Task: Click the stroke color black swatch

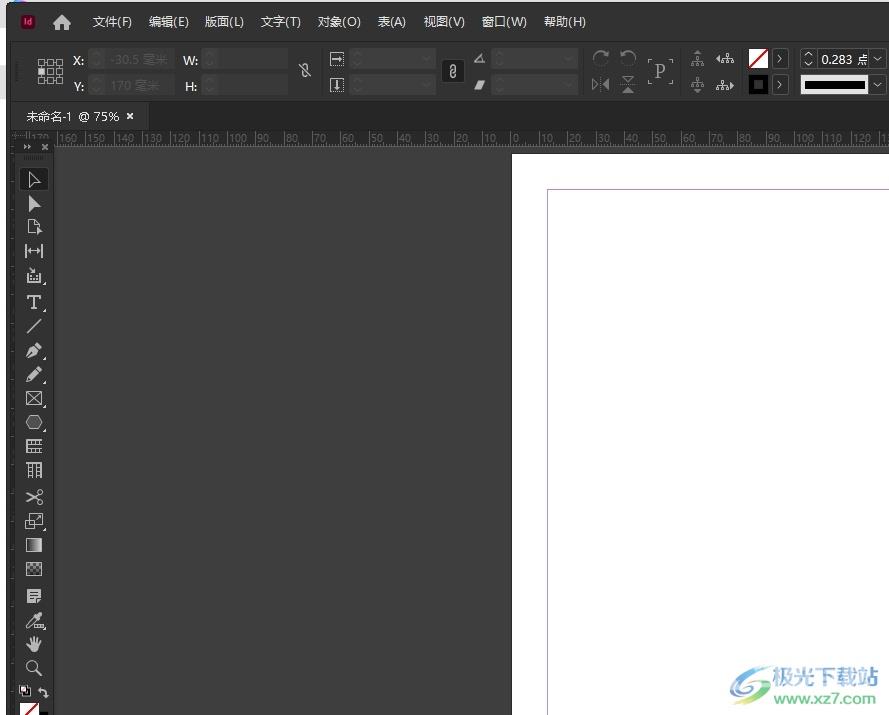Action: click(x=758, y=85)
